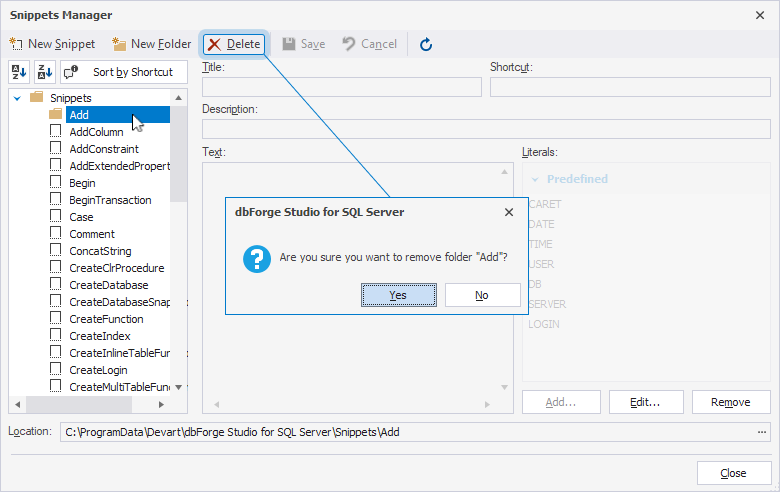Select the CreateLogin snippet
This screenshot has height=492, width=780.
coord(98,370)
